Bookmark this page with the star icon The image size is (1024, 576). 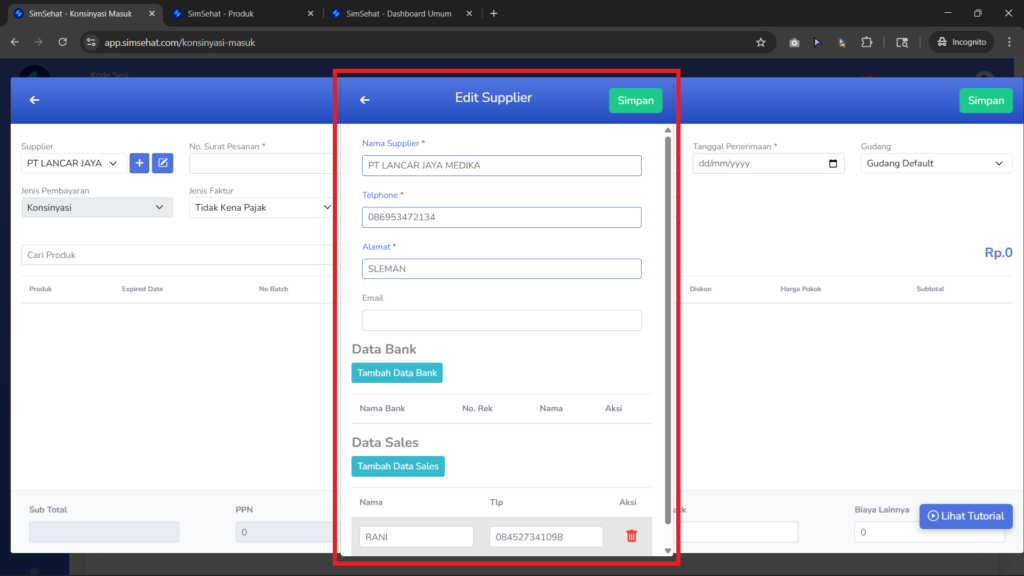point(761,42)
